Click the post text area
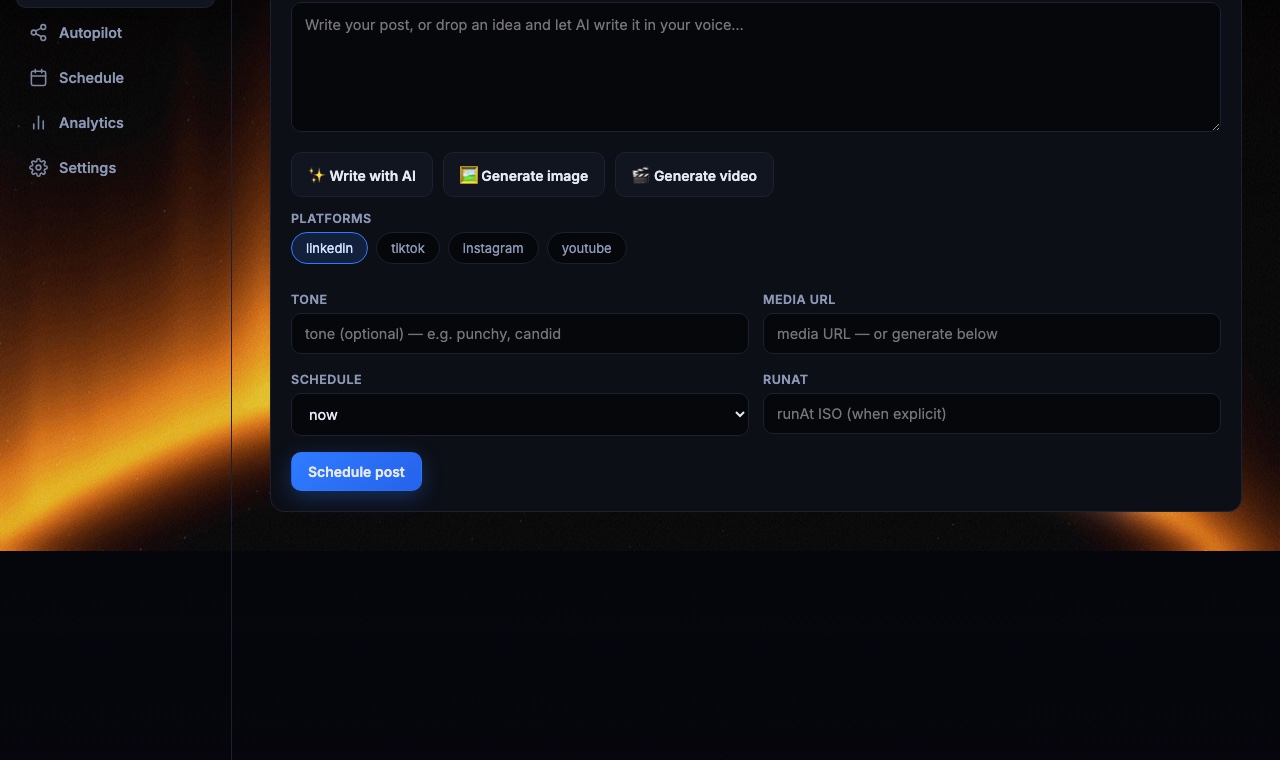The image size is (1280, 760). click(x=756, y=67)
